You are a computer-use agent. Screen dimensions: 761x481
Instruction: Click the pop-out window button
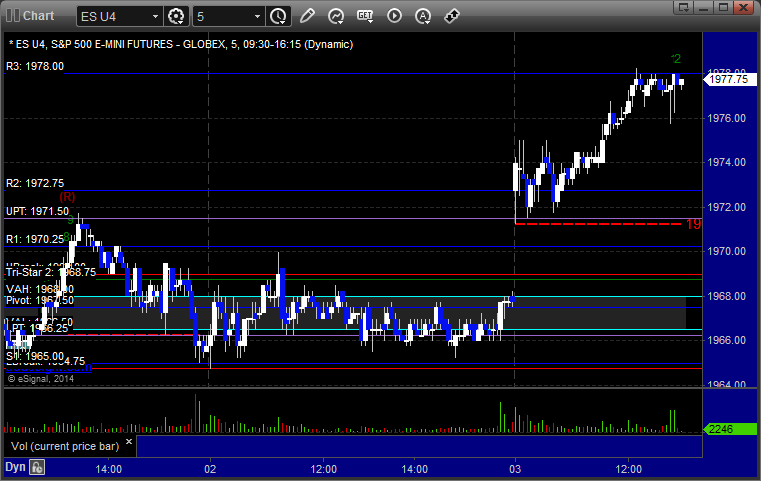coord(684,7)
